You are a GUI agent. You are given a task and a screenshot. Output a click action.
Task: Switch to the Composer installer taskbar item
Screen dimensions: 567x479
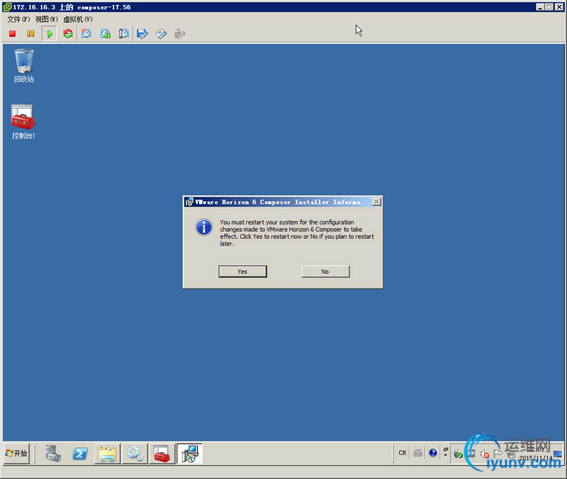[x=190, y=454]
